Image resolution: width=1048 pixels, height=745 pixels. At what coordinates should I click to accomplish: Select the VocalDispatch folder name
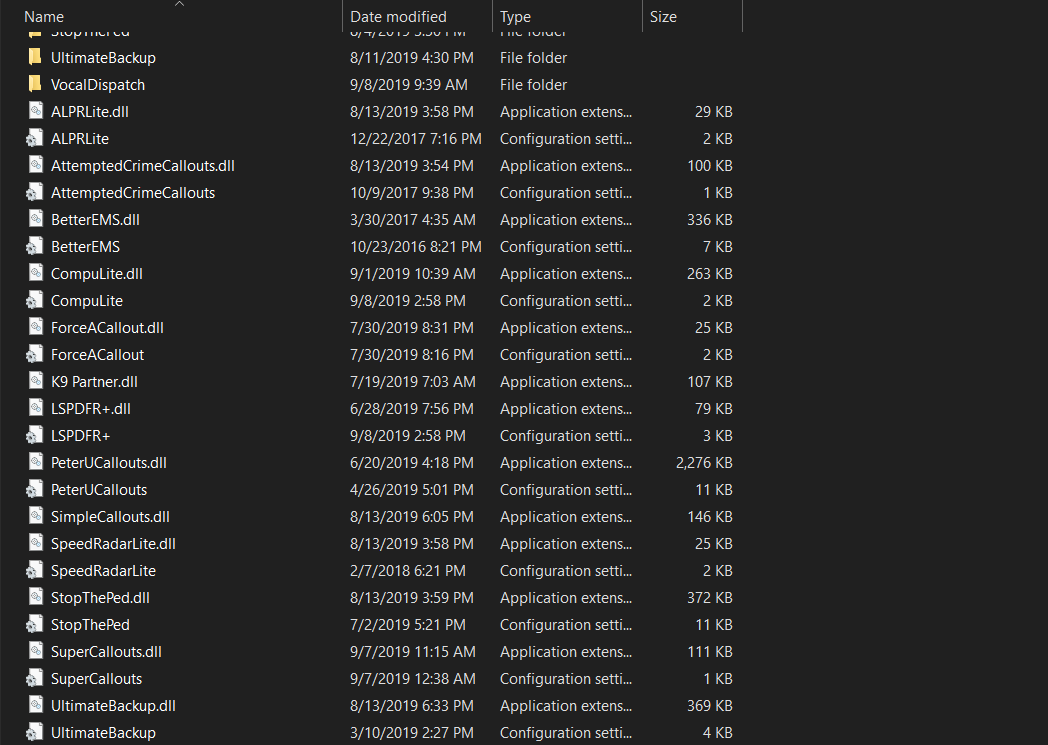(98, 85)
